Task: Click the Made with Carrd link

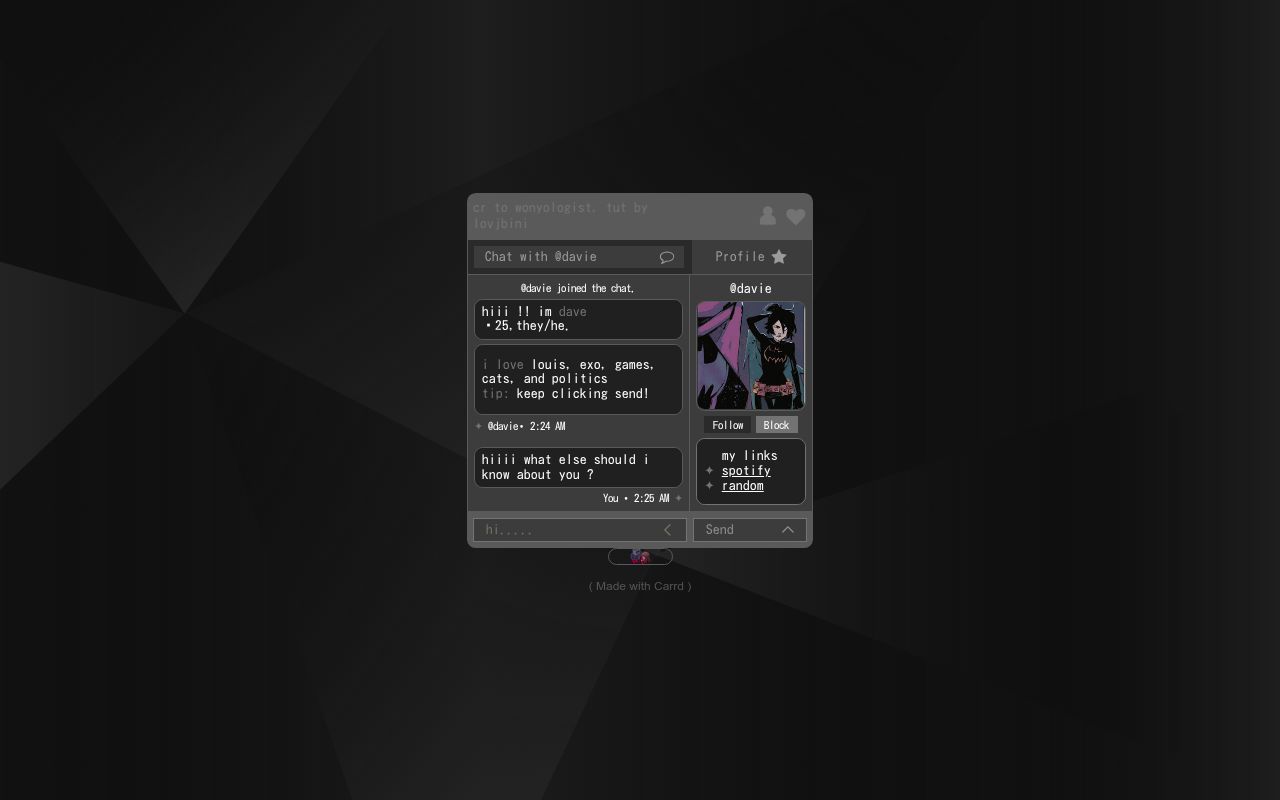Action: [640, 586]
